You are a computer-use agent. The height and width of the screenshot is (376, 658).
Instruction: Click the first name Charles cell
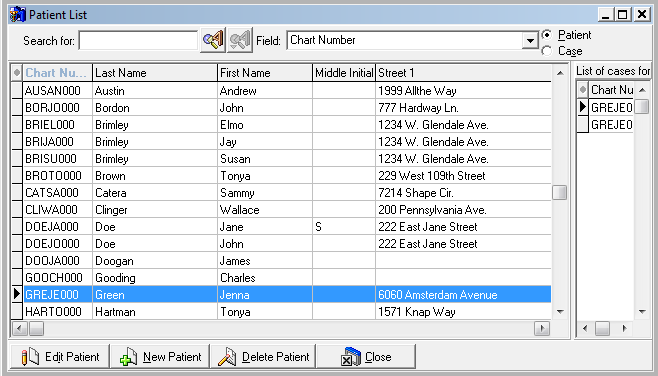tap(265, 278)
